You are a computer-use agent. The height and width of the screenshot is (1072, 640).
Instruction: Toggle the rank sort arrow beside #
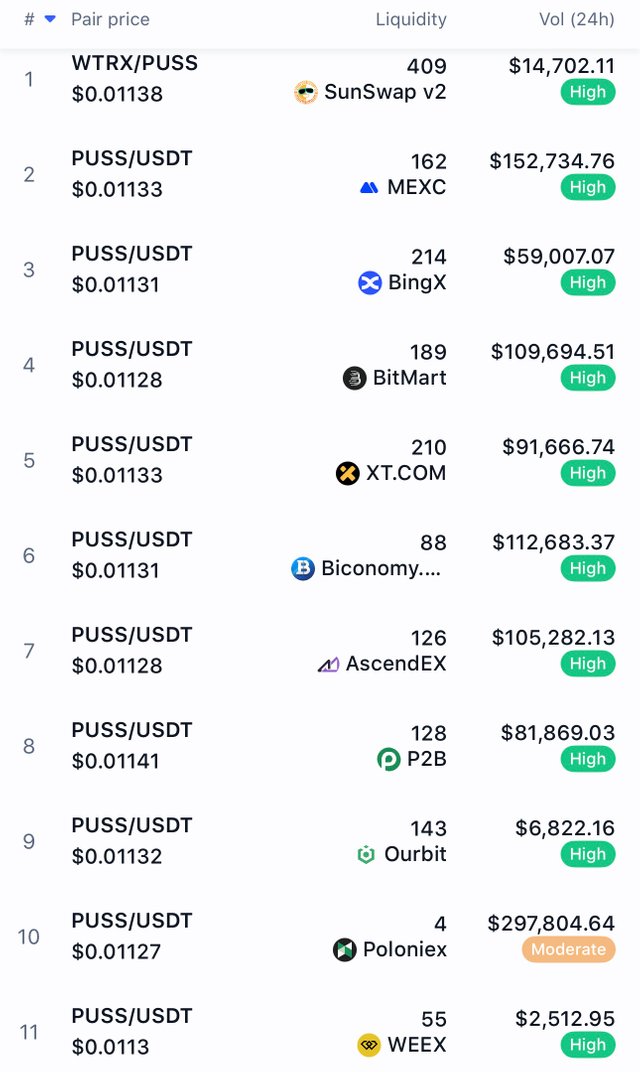click(x=50, y=19)
